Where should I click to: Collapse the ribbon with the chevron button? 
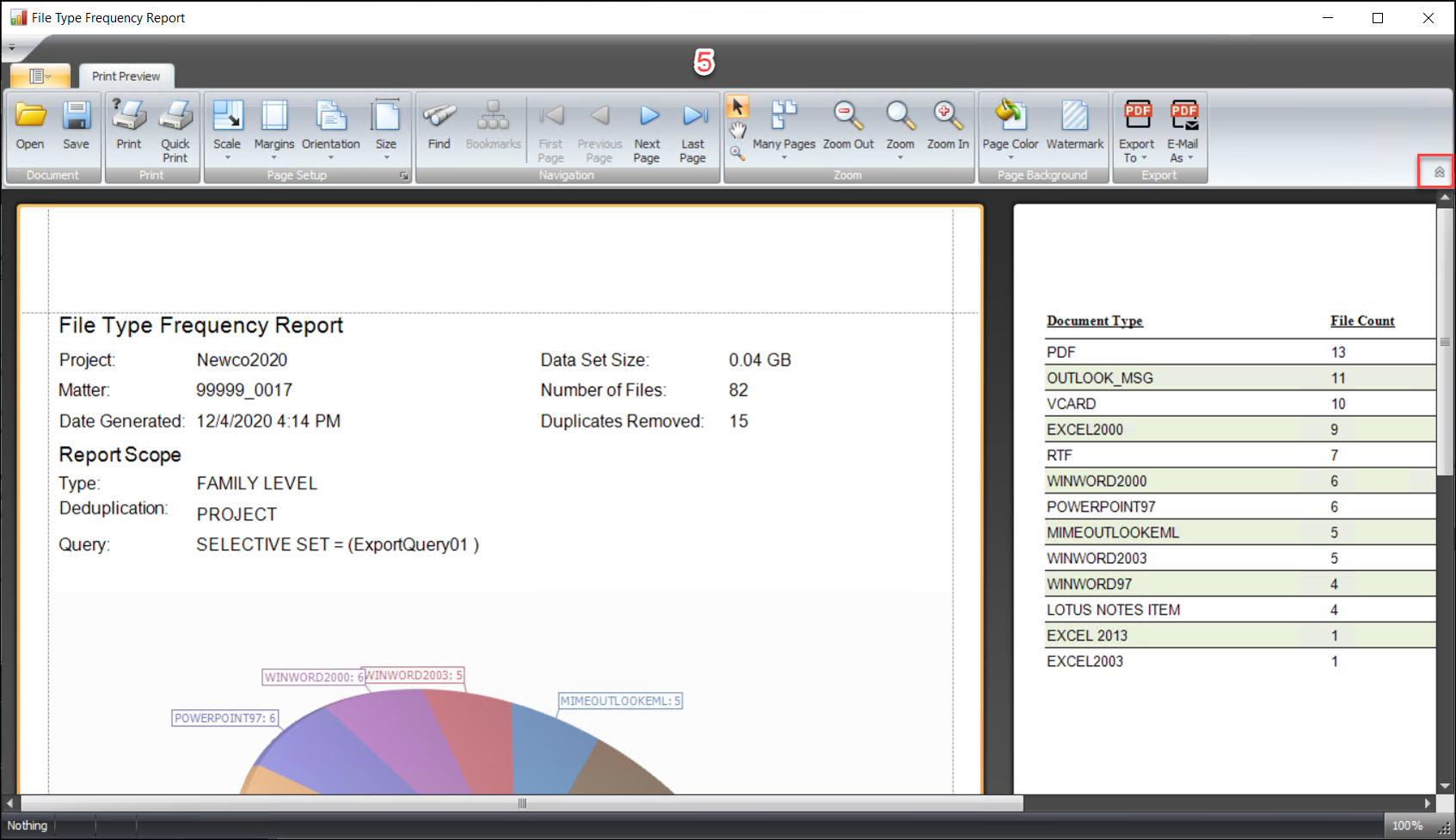pyautogui.click(x=1439, y=173)
